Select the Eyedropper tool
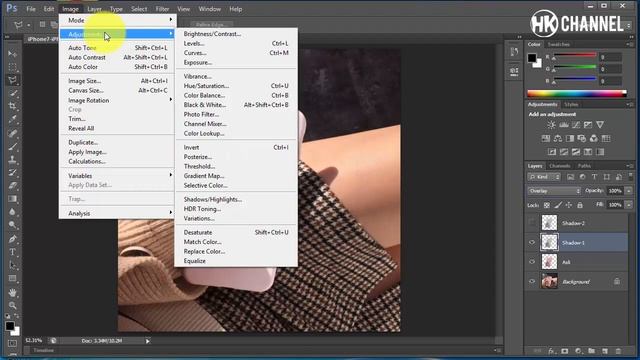 [13, 120]
